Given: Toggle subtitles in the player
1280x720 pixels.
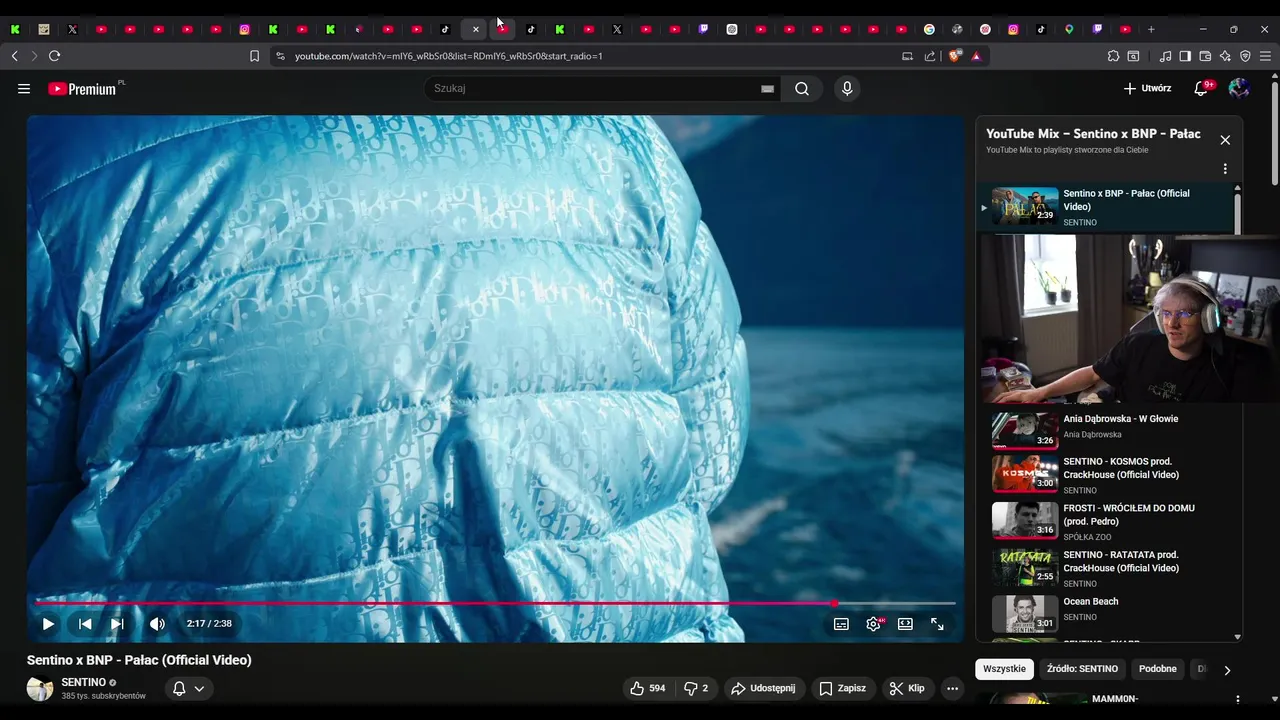Looking at the screenshot, I should click(x=841, y=624).
